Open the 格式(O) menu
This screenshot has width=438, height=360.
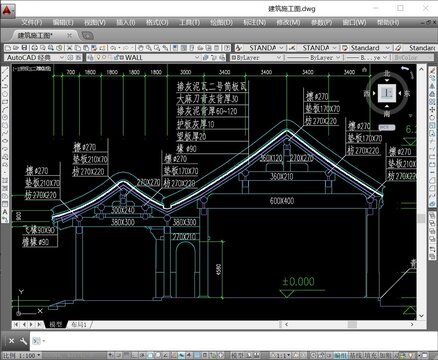coord(157,22)
